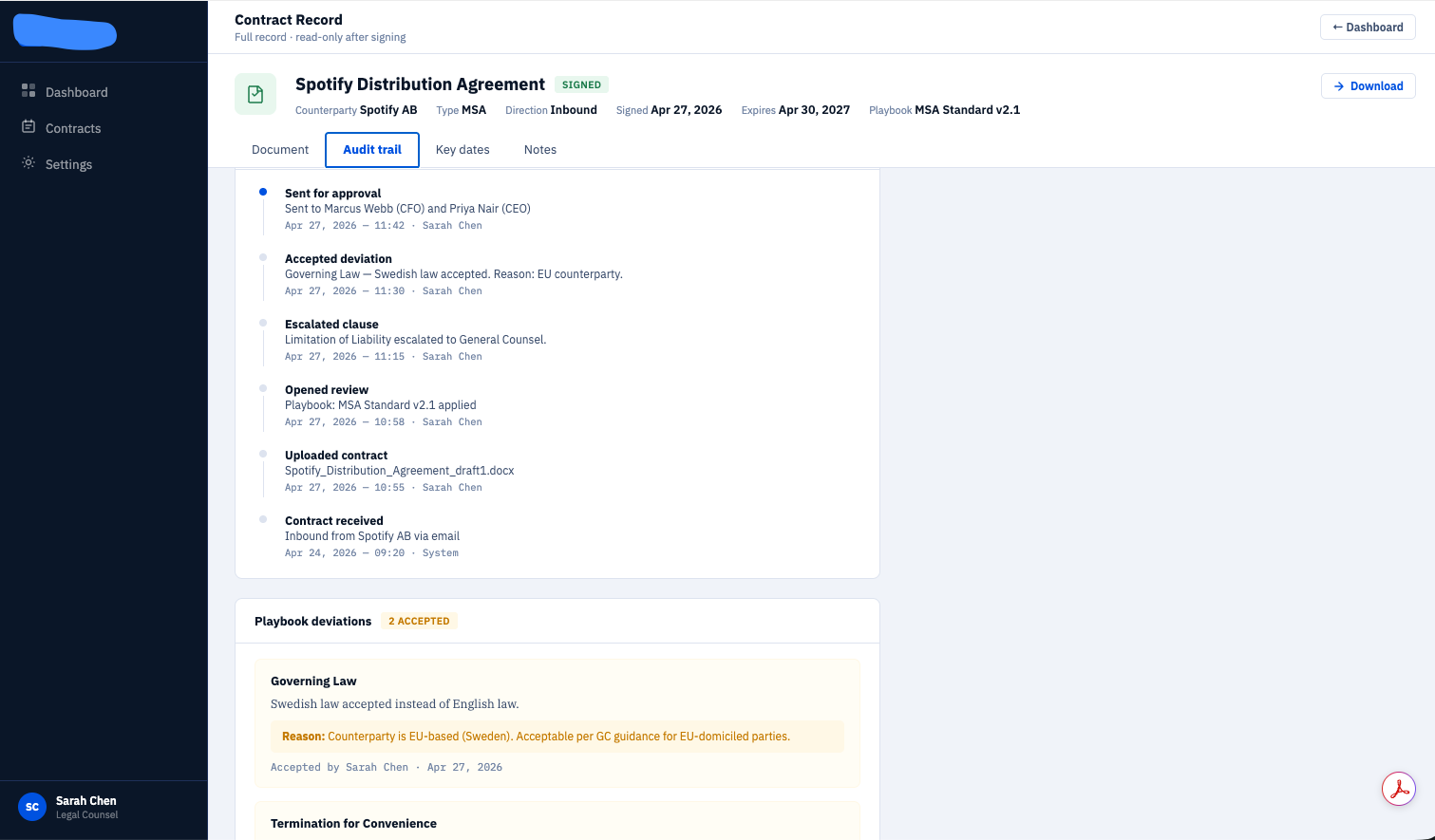Click the Settings gear icon in sidebar

pyautogui.click(x=28, y=163)
